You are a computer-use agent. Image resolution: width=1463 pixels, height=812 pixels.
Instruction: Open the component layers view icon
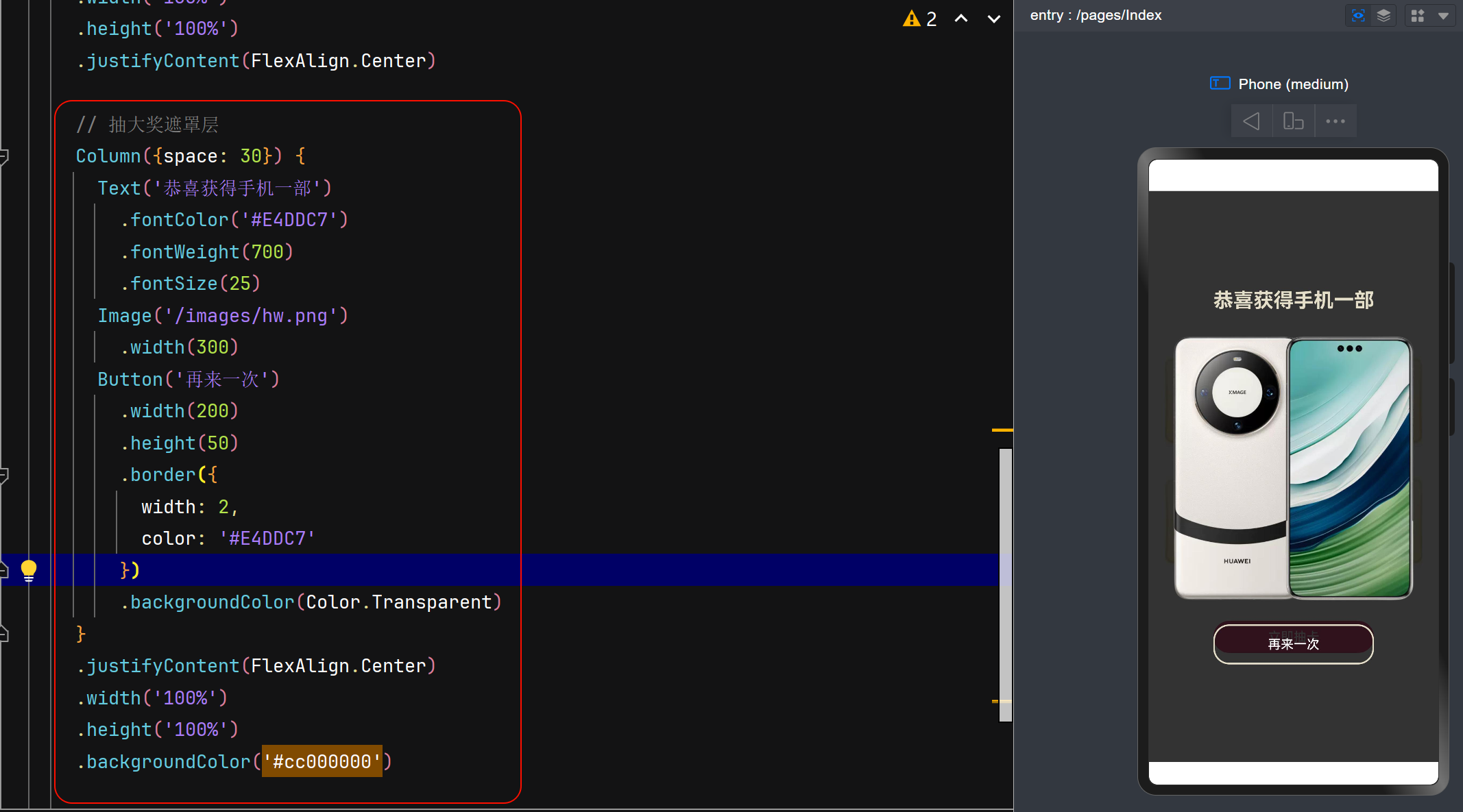coord(1383,15)
